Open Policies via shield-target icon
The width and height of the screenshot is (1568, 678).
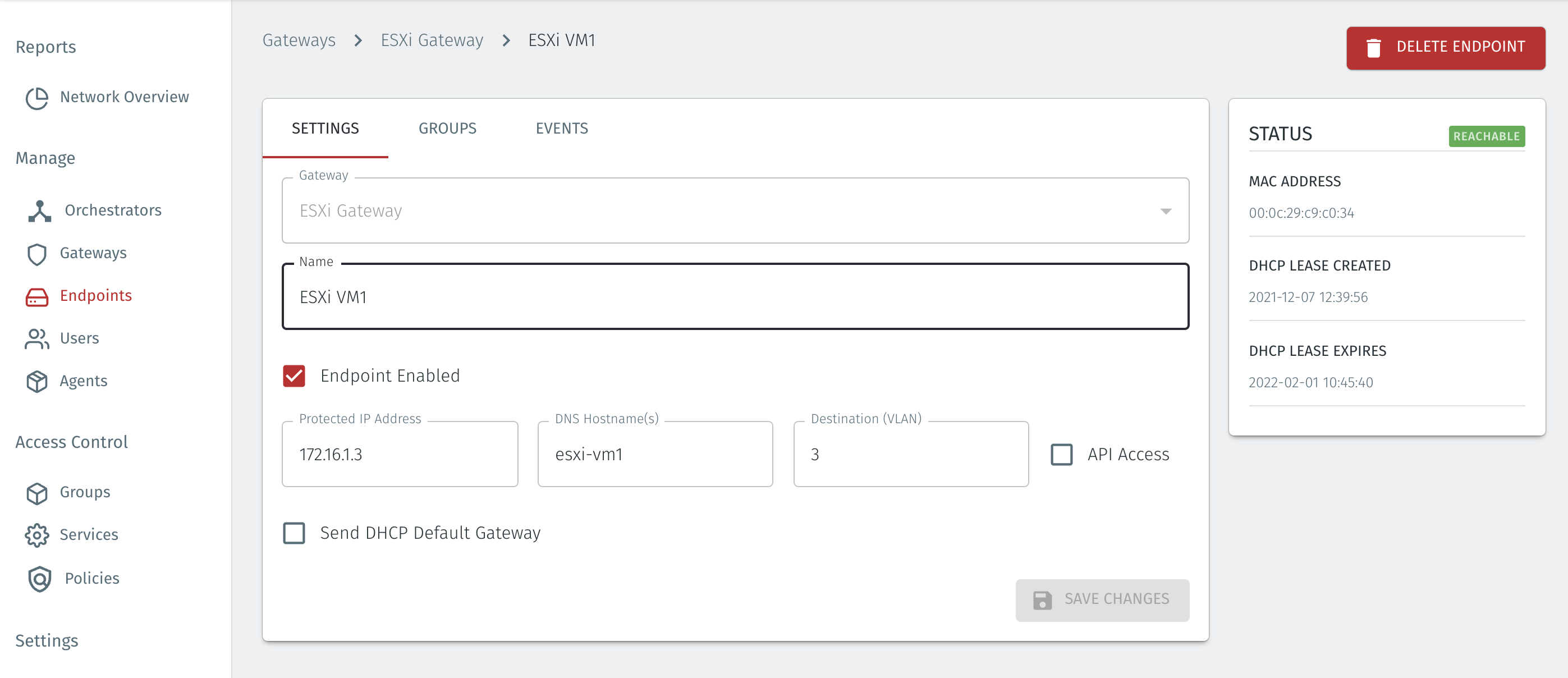39,579
